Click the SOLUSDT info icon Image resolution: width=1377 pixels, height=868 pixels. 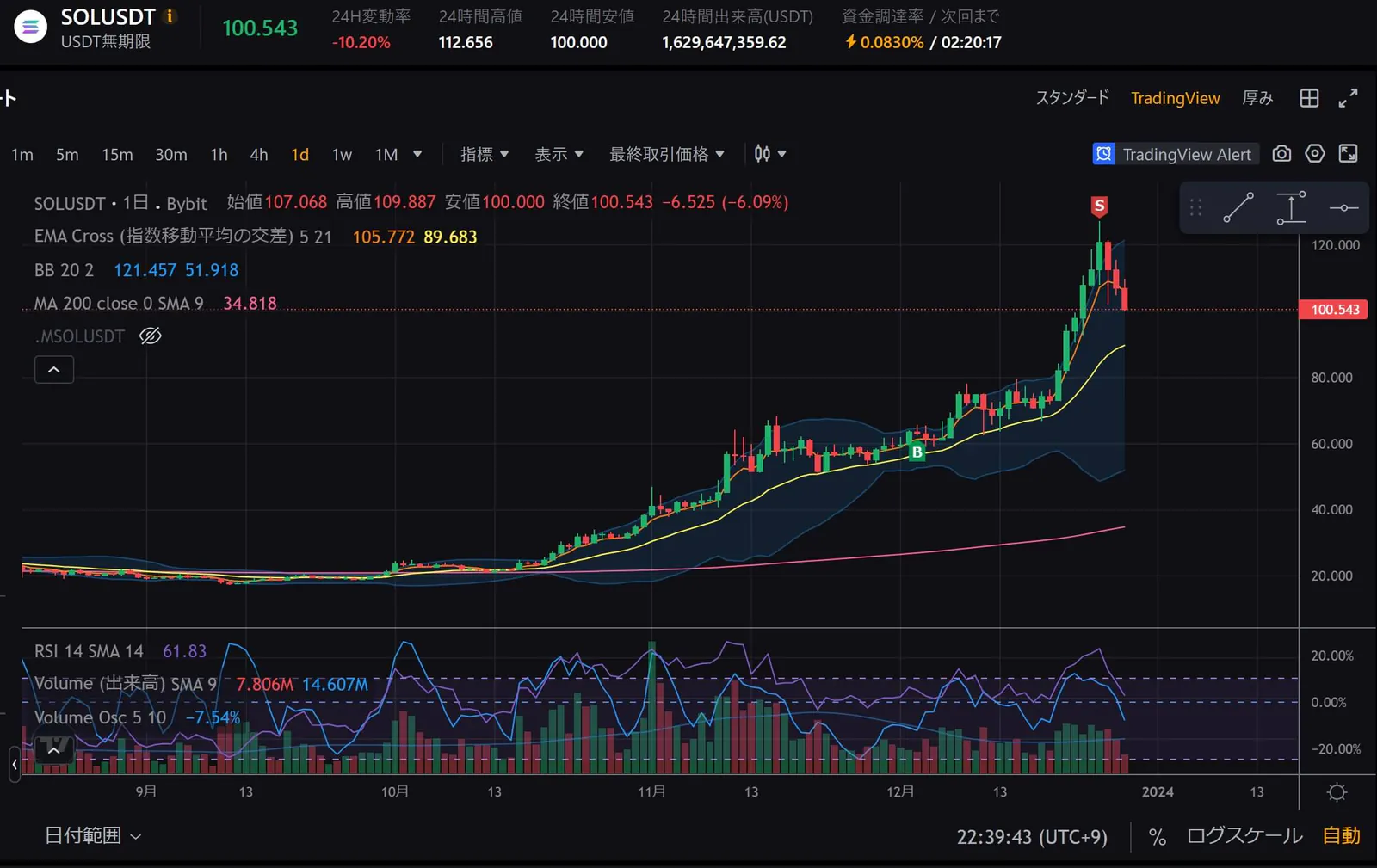click(x=170, y=16)
